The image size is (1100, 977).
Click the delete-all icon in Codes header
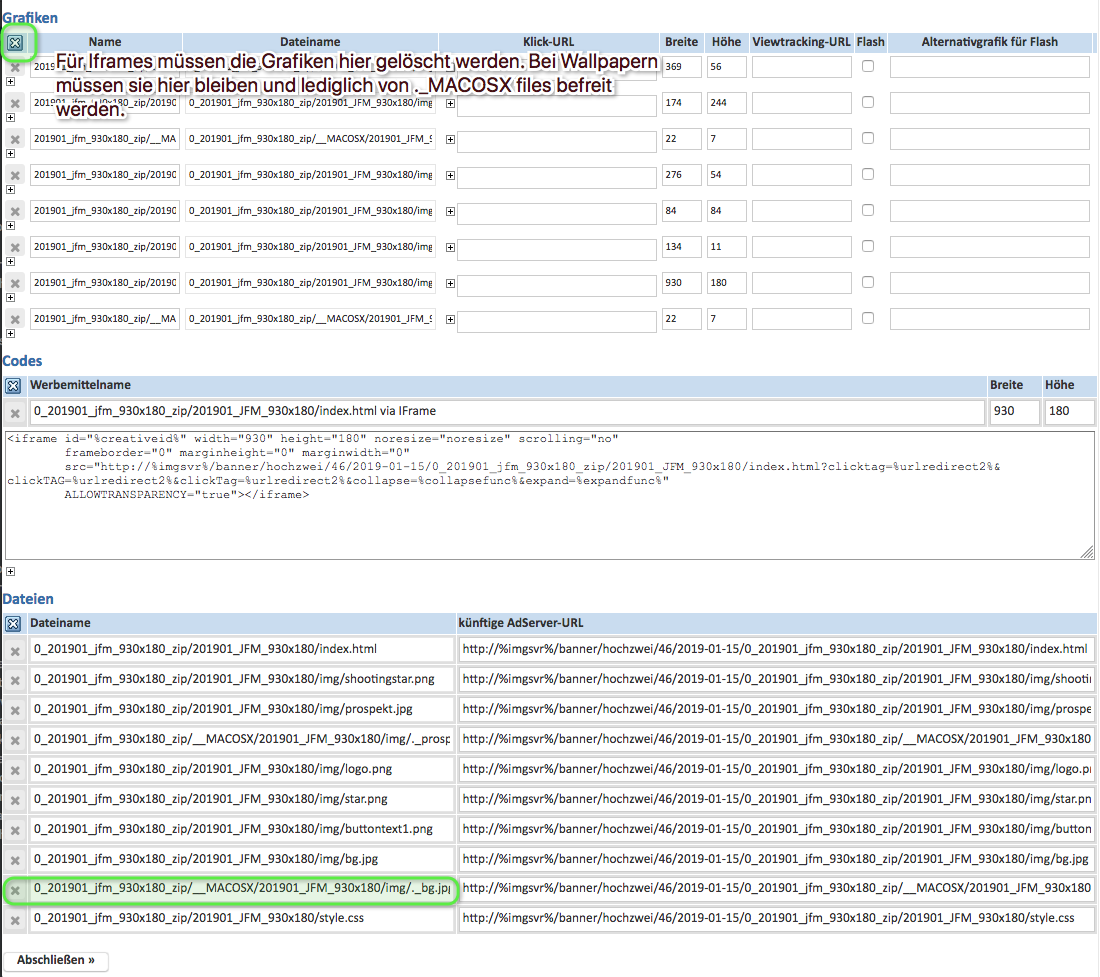(13, 385)
